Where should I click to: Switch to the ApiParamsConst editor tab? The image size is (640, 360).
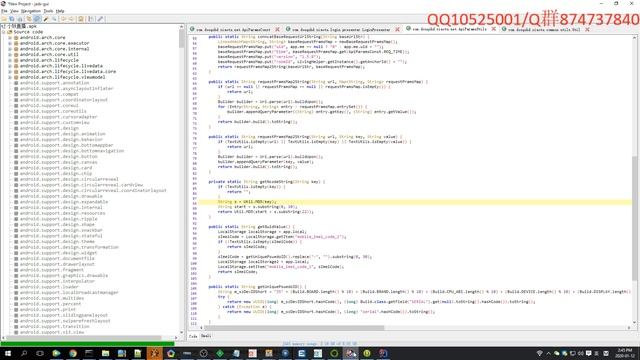(x=233, y=29)
